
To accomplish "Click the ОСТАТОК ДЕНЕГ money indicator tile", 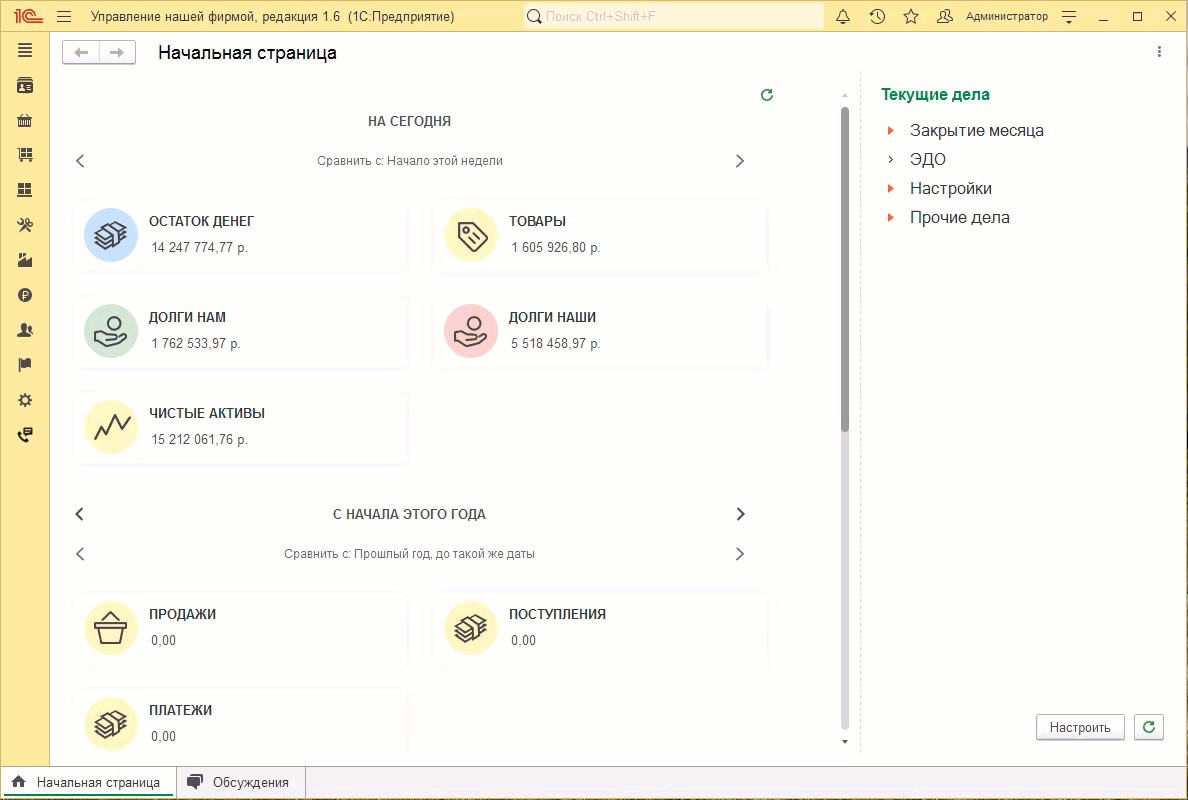I will [242, 235].
